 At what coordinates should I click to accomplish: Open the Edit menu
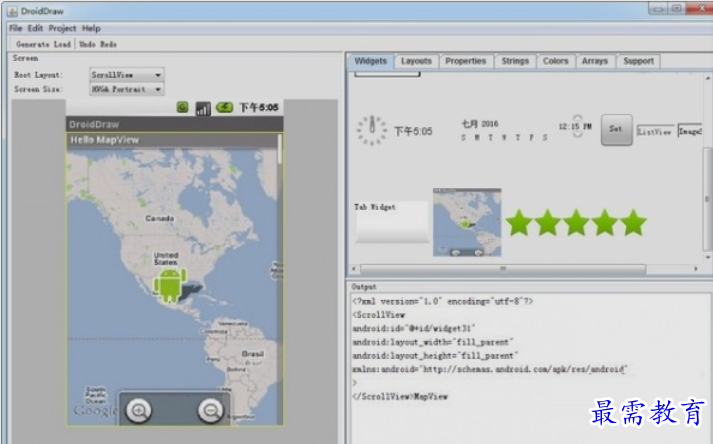click(x=35, y=28)
